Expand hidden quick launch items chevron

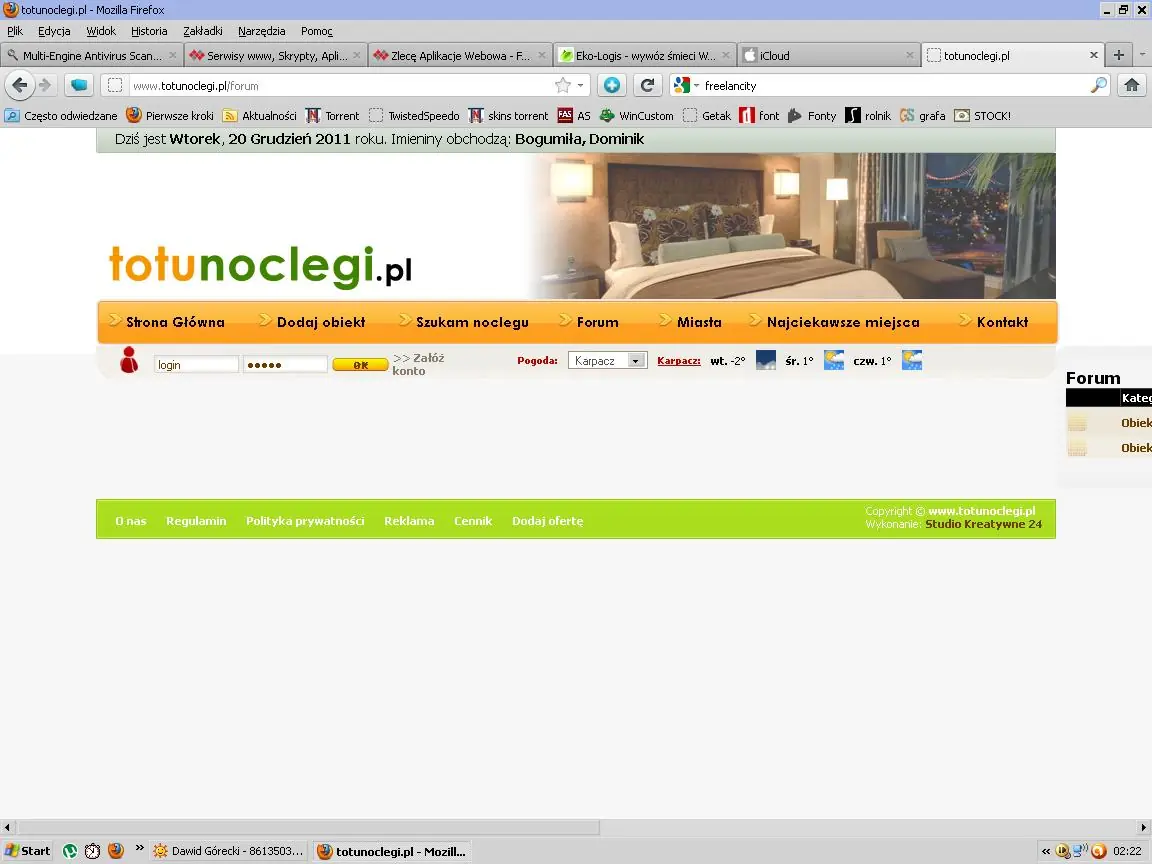(140, 848)
